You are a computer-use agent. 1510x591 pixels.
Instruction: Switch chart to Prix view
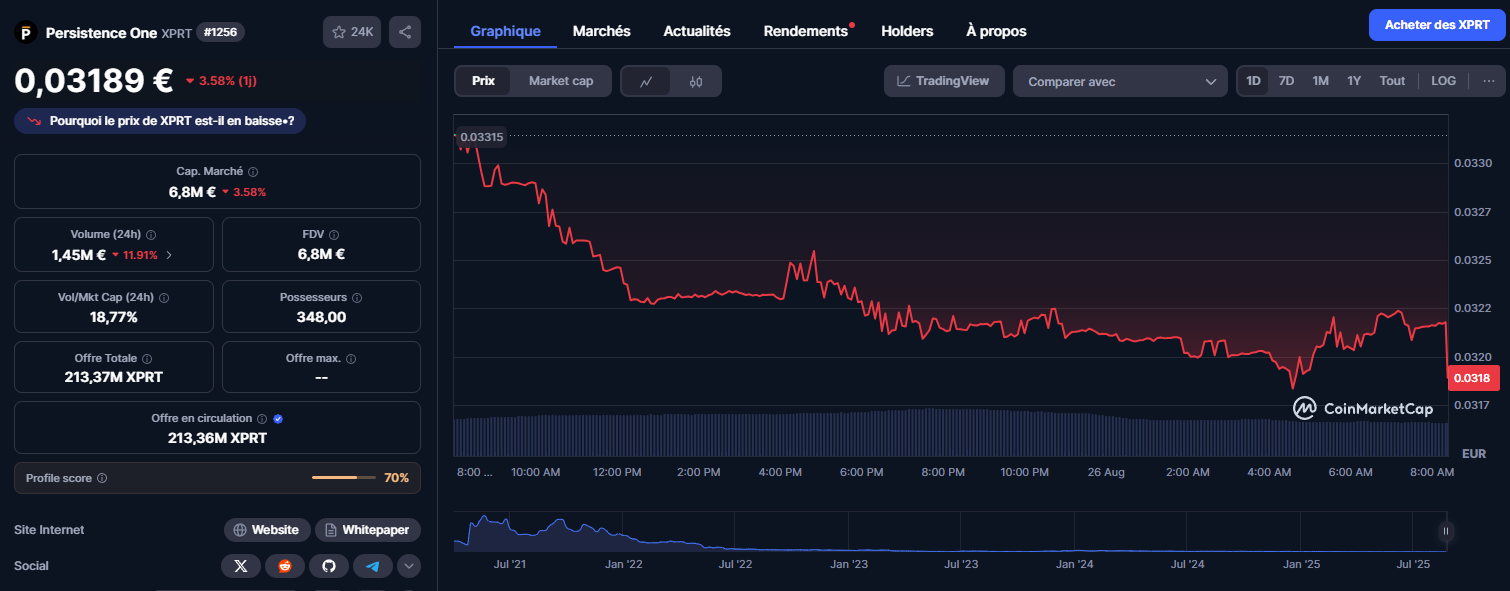tap(483, 81)
